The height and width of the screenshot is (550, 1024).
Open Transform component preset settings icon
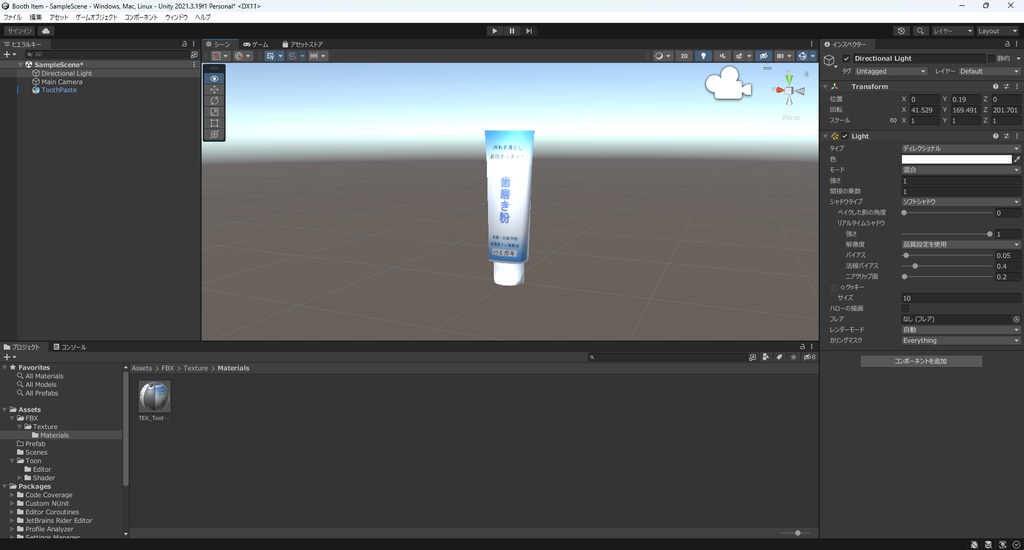1006,86
